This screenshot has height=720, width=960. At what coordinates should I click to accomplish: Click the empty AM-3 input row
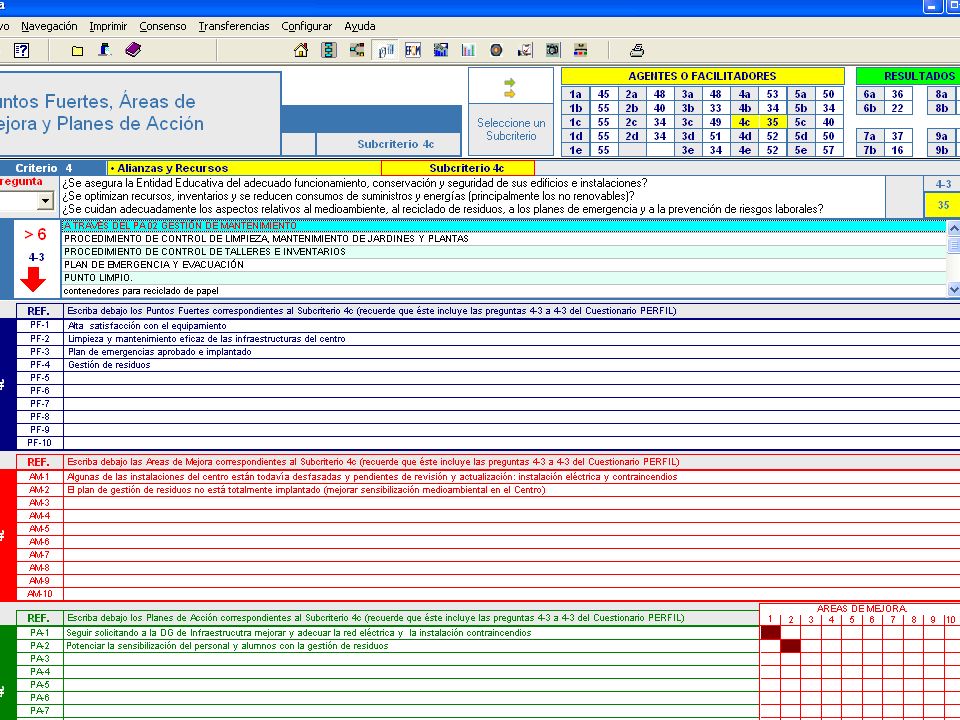coord(511,503)
